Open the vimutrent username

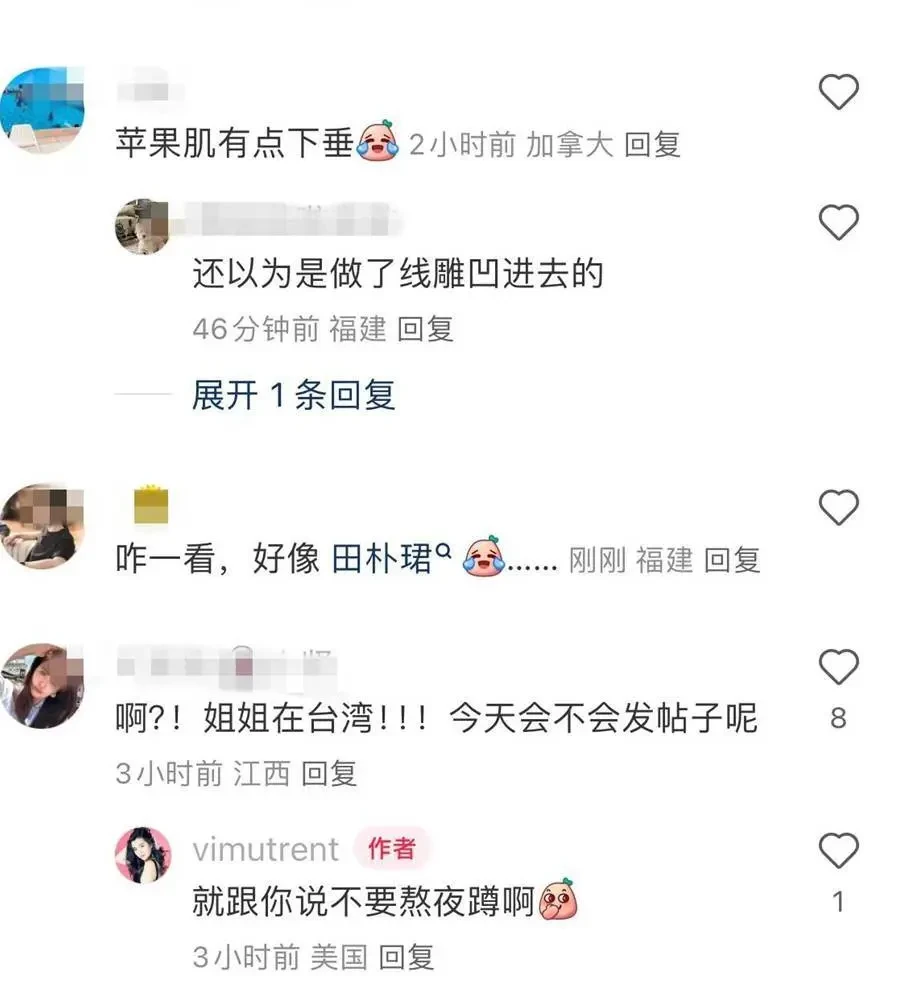265,849
